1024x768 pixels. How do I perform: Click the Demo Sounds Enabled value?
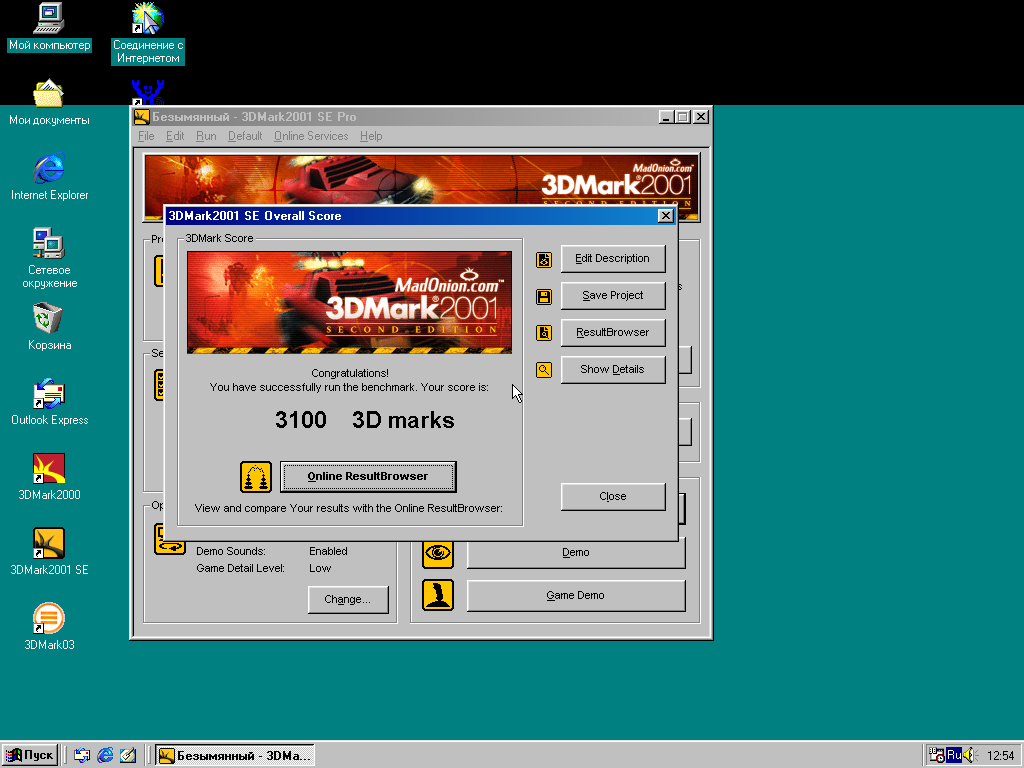point(328,551)
